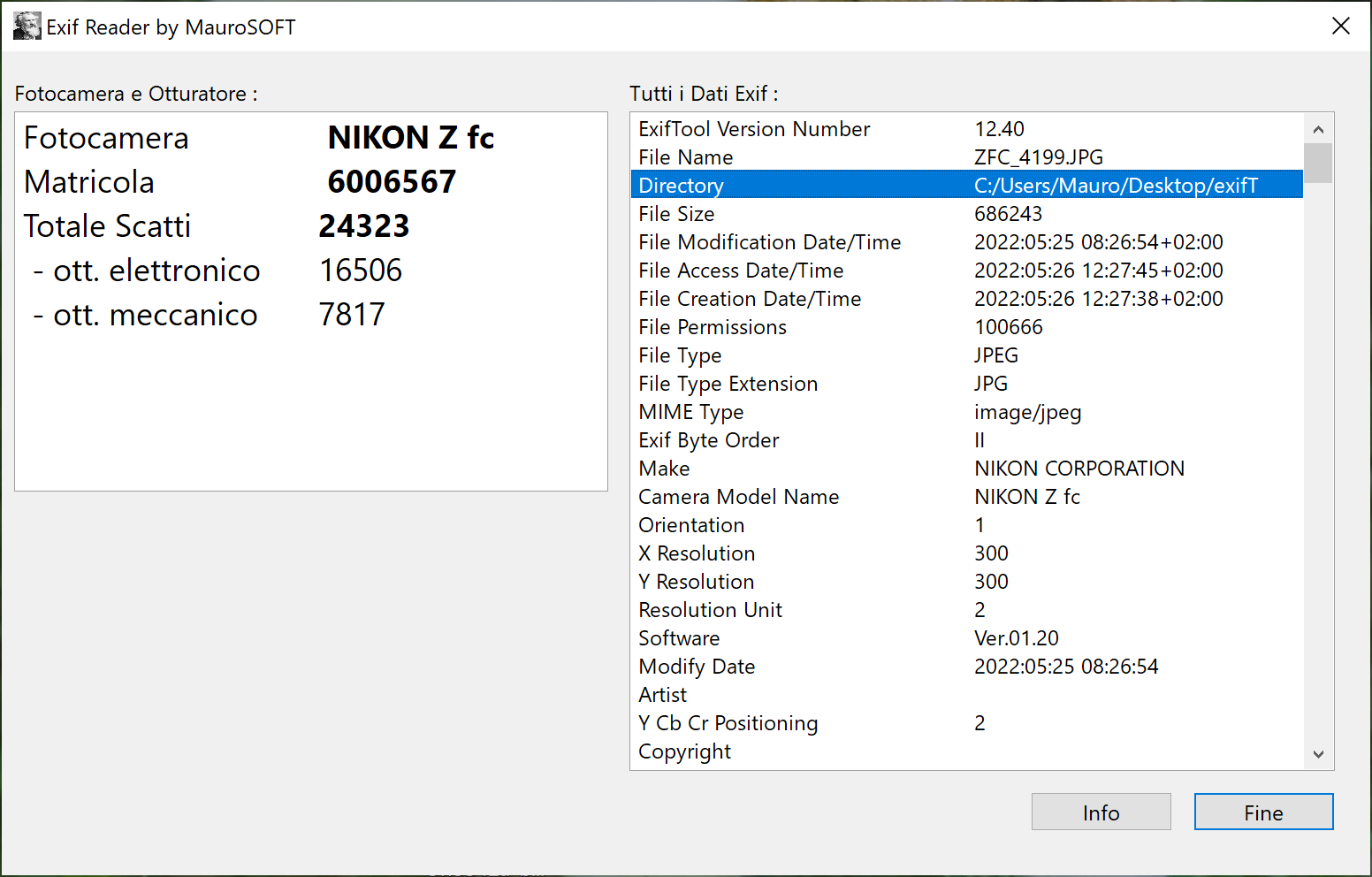Select the Copyright row
This screenshot has height=877, width=1372.
[x=967, y=751]
